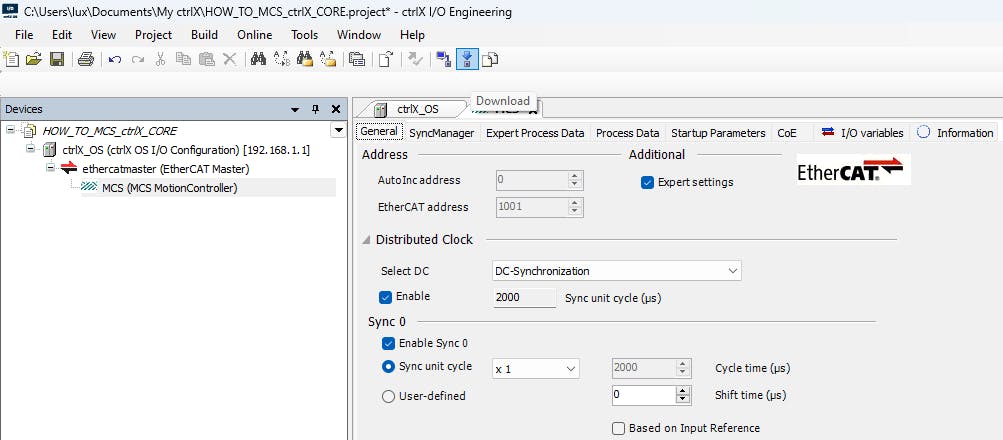The image size is (1003, 440).
Task: Click the Properties window toolbar icon
Action: click(357, 59)
